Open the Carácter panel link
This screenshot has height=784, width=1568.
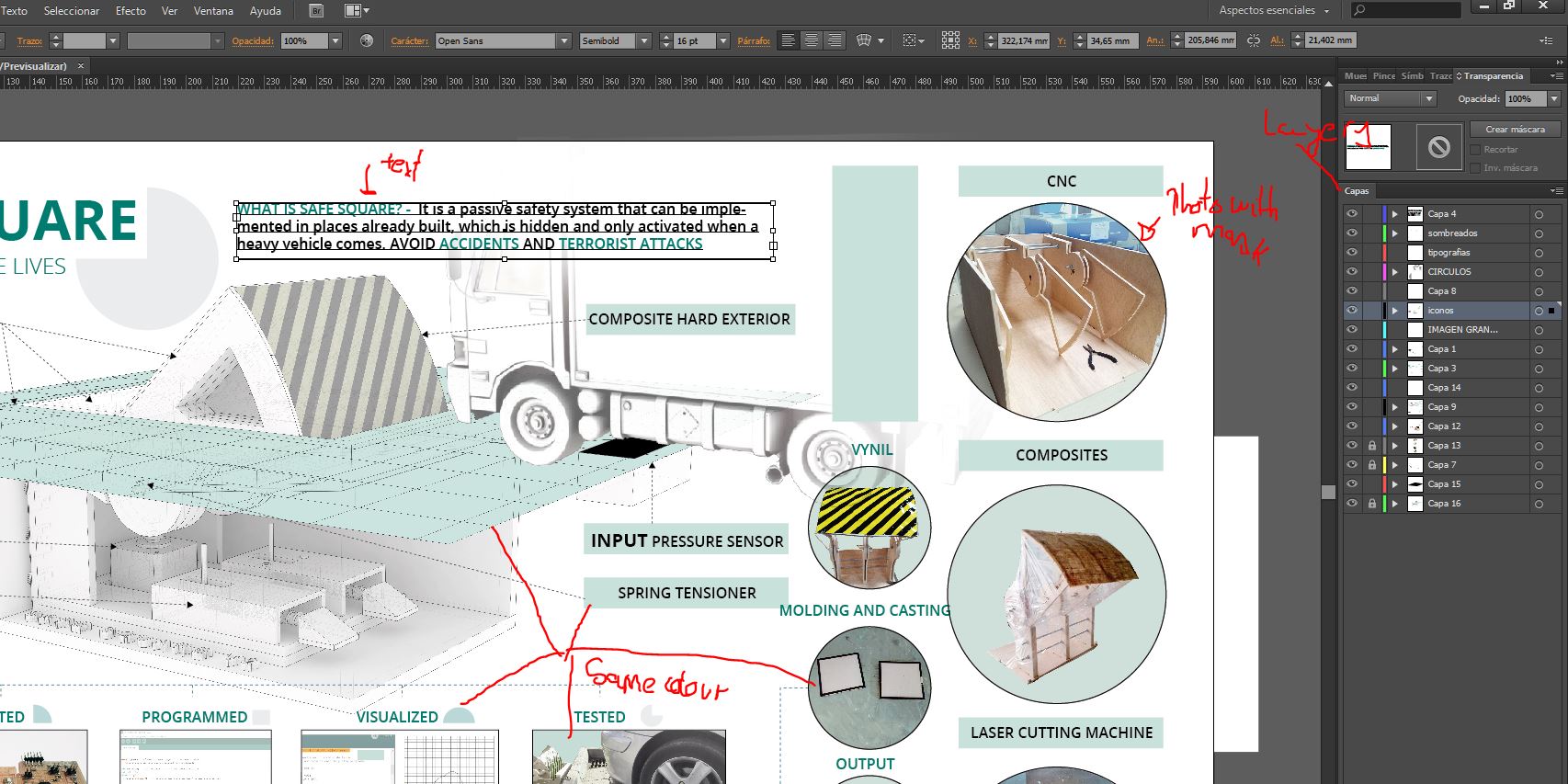click(x=409, y=40)
